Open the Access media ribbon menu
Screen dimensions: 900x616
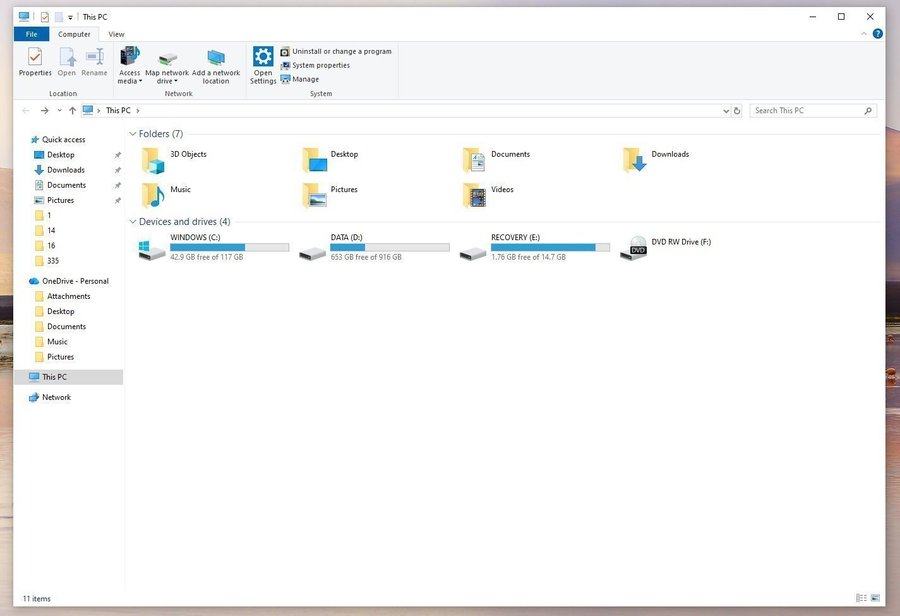[130, 64]
